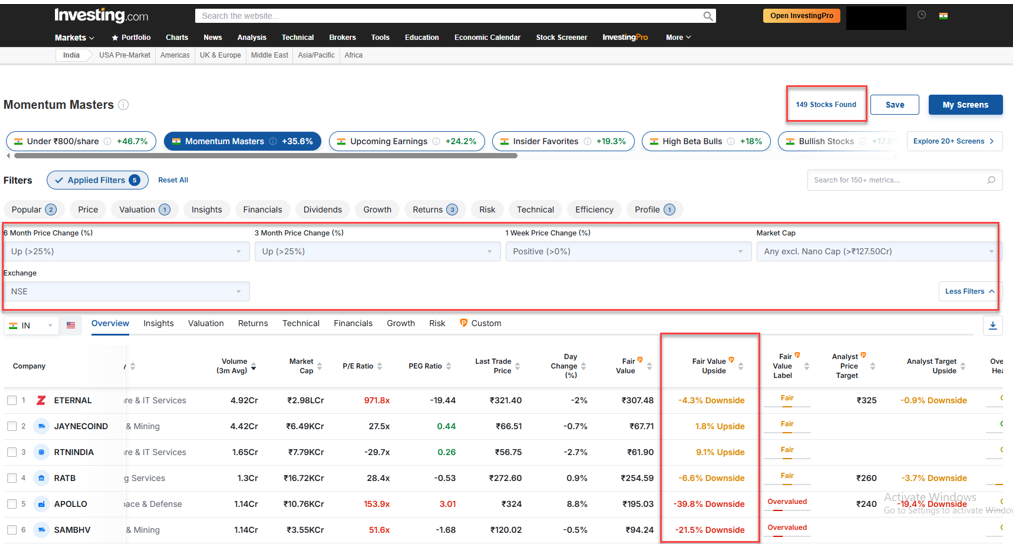
Task: Open the Market Cap filter dropdown
Action: [878, 252]
